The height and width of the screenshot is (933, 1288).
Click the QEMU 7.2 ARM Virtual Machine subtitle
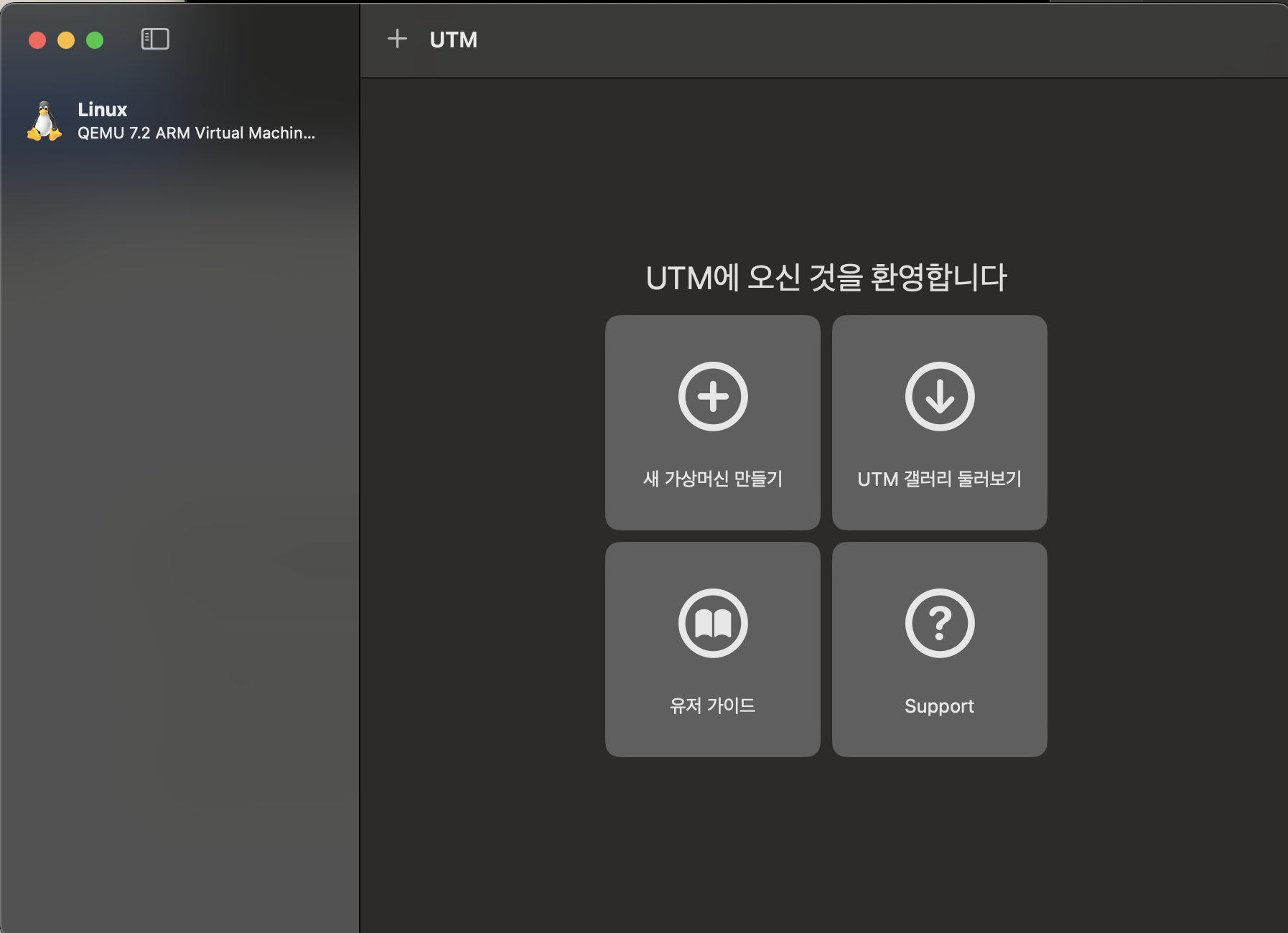[196, 133]
